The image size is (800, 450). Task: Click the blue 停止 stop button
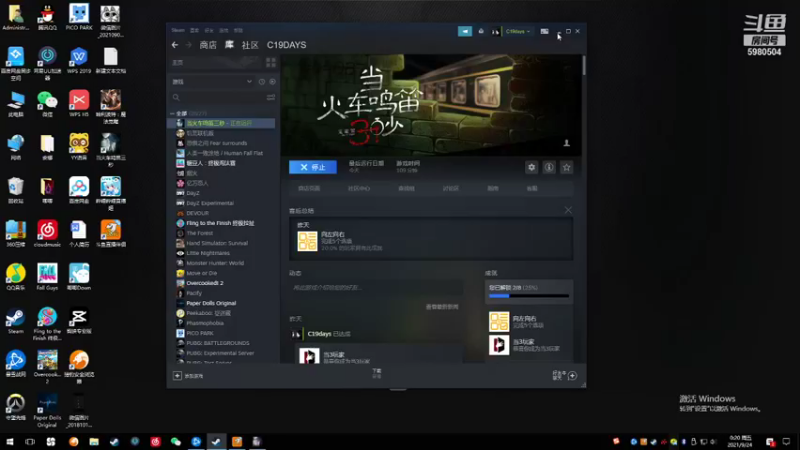click(x=313, y=167)
